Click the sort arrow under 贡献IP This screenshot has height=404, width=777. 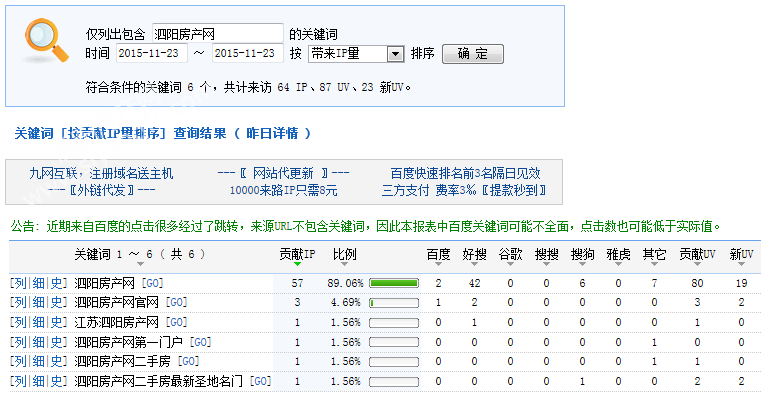pyautogui.click(x=296, y=264)
